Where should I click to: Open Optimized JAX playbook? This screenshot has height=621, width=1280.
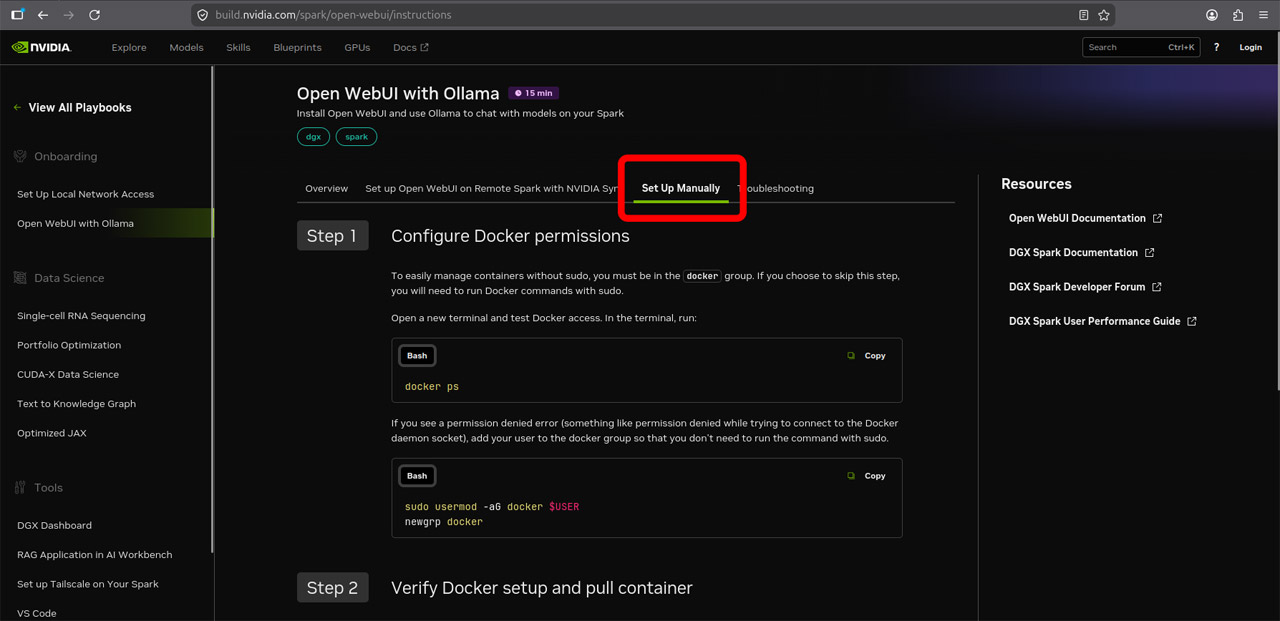coord(52,433)
